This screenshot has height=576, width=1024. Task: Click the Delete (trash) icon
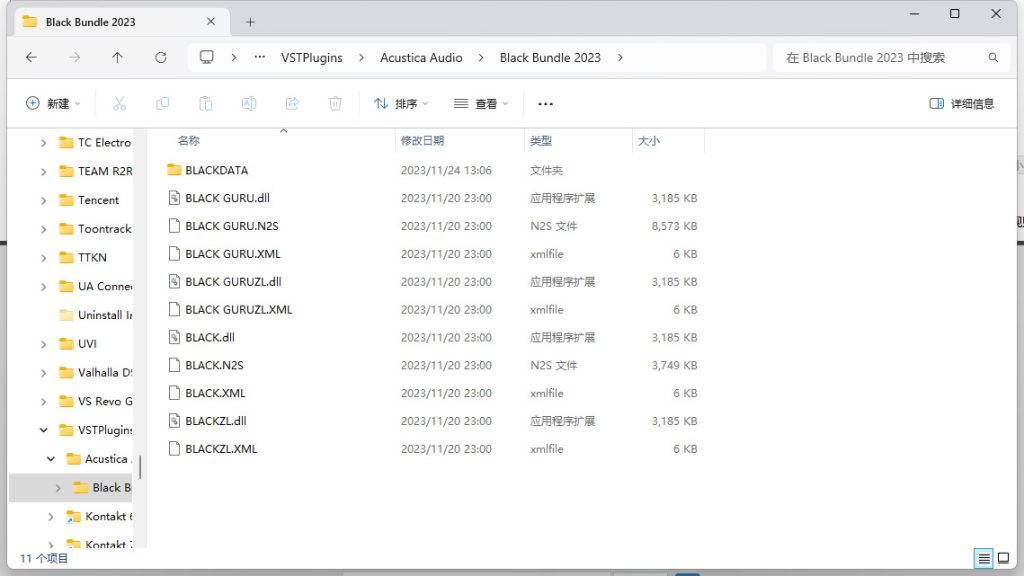coord(335,103)
